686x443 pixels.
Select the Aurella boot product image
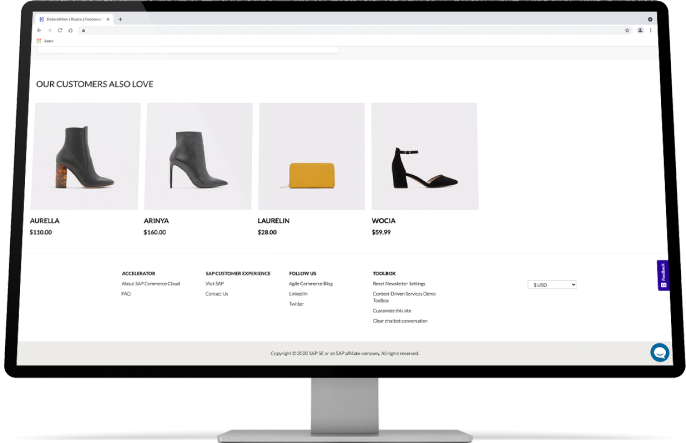point(86,156)
